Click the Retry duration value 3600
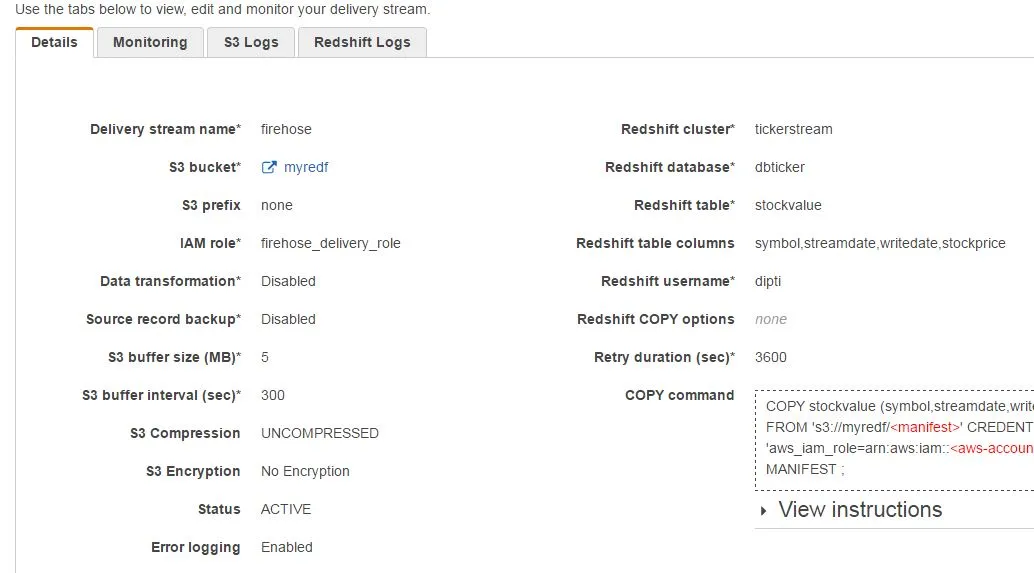Image resolution: width=1034 pixels, height=573 pixels. click(771, 357)
